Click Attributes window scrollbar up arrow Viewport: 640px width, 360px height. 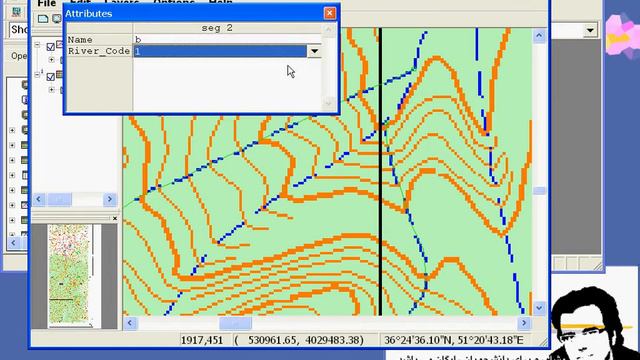329,29
